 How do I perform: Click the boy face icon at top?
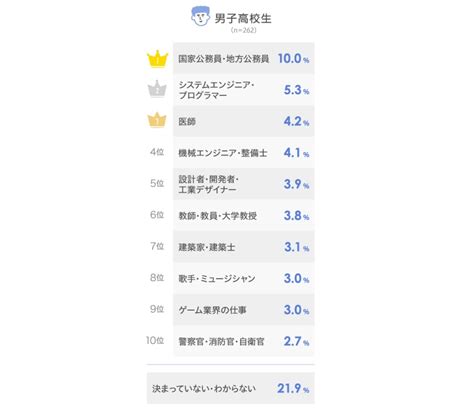[200, 16]
